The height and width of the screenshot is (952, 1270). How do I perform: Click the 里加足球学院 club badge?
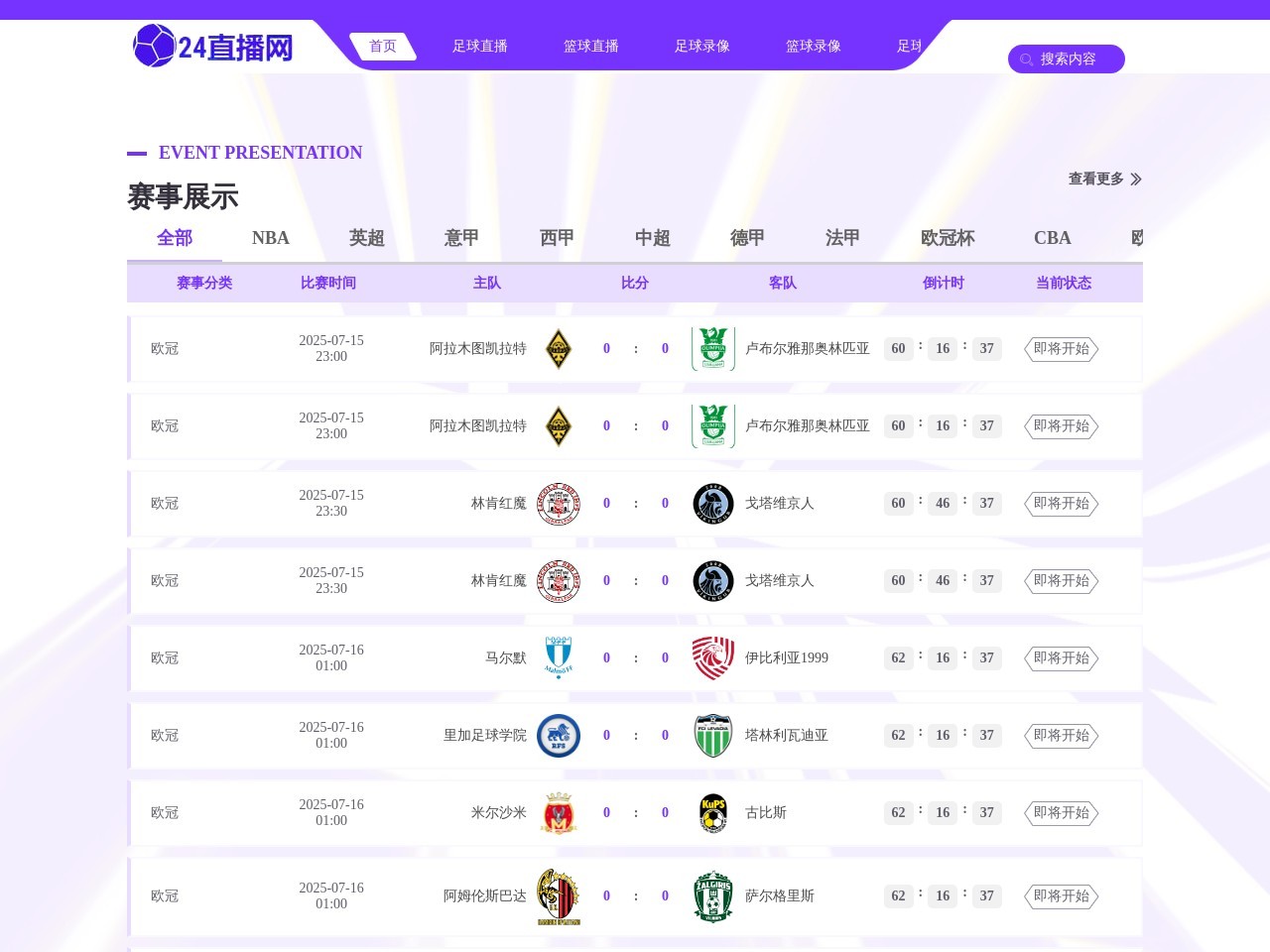(x=559, y=736)
